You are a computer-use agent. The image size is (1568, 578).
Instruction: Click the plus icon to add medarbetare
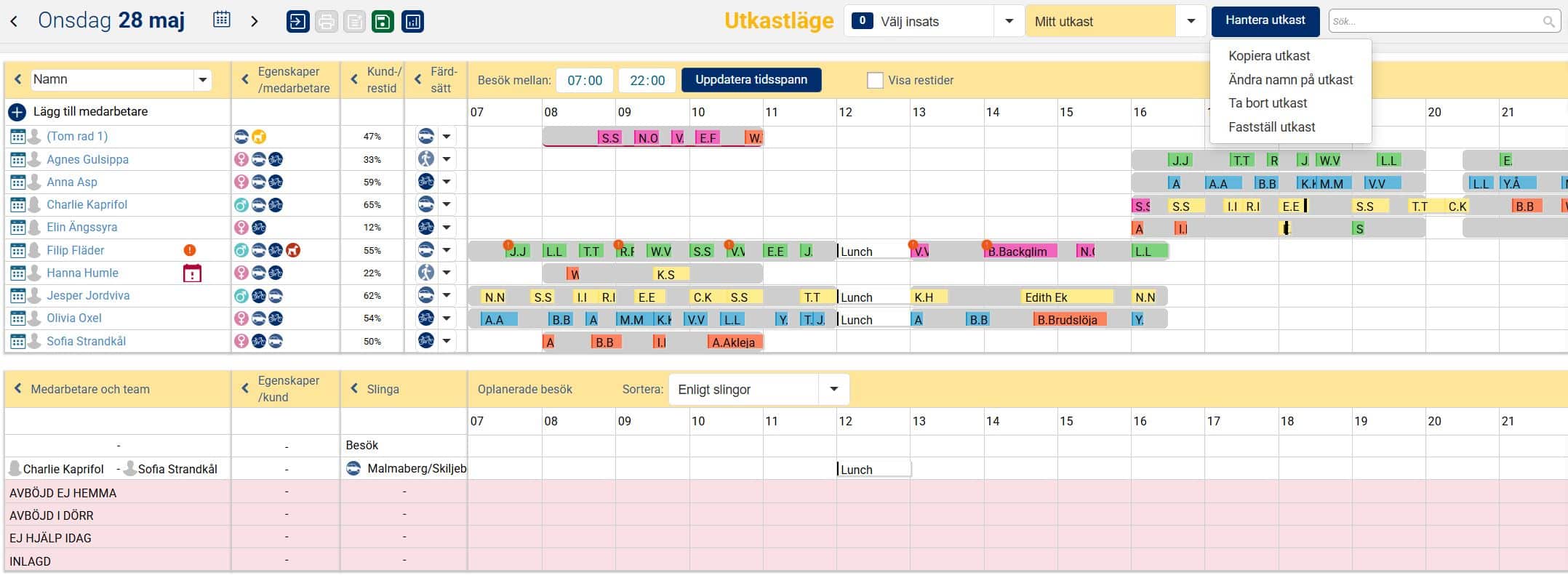click(x=17, y=112)
